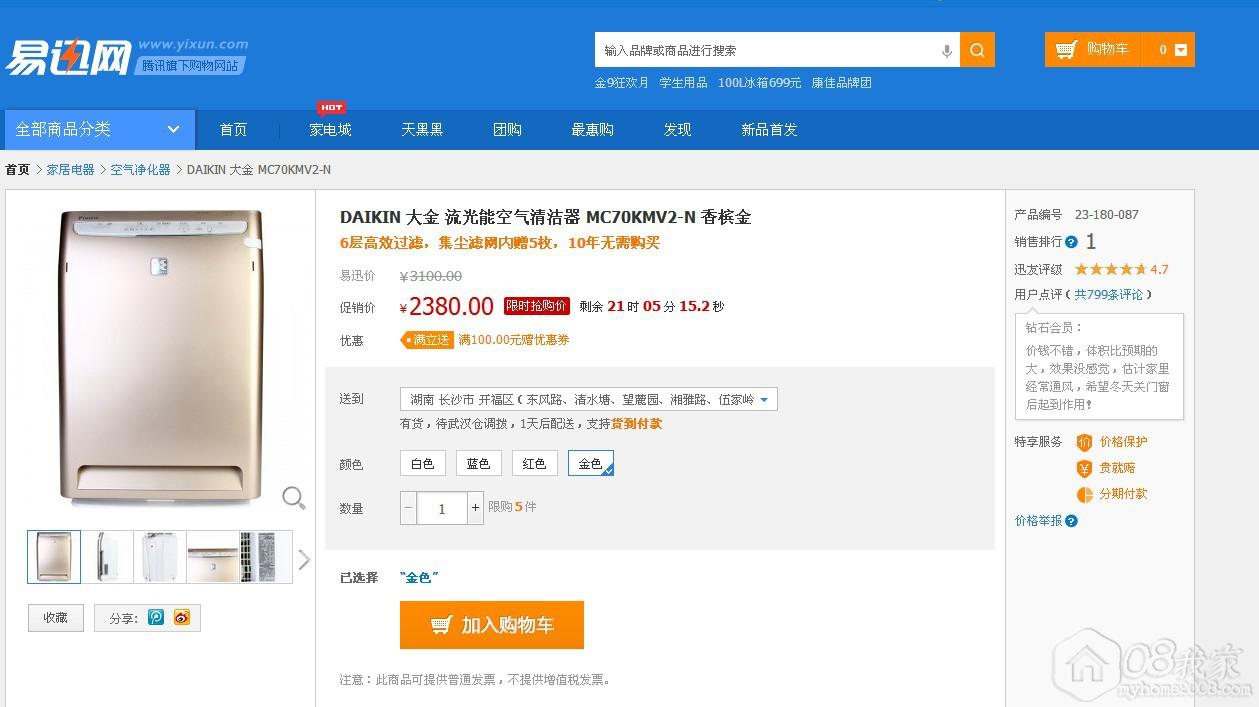
Task: Click the microphone voice search icon
Action: pyautogui.click(x=946, y=51)
